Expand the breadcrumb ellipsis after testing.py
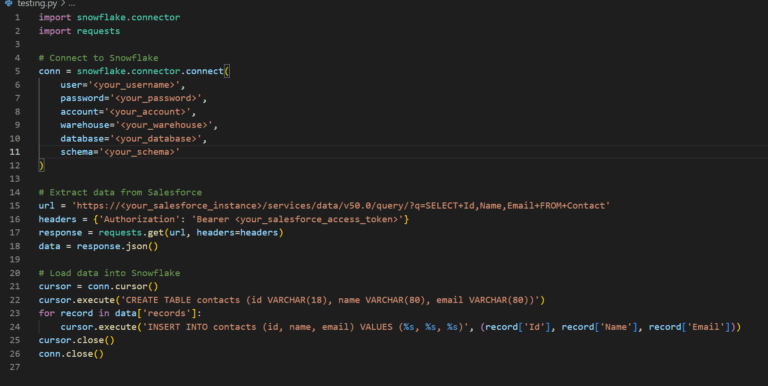The width and height of the screenshot is (768, 386). (72, 4)
